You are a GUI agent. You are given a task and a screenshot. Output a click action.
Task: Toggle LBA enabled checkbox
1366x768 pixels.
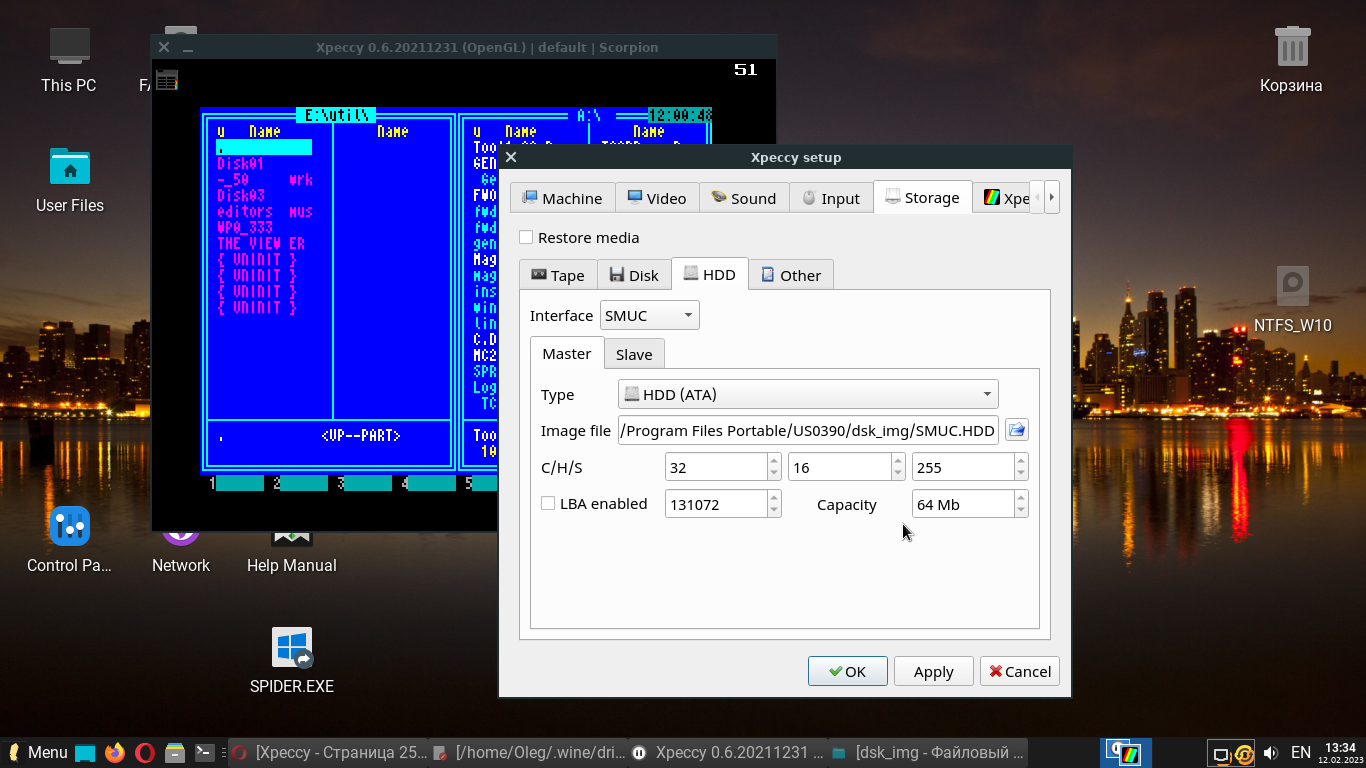pos(548,503)
